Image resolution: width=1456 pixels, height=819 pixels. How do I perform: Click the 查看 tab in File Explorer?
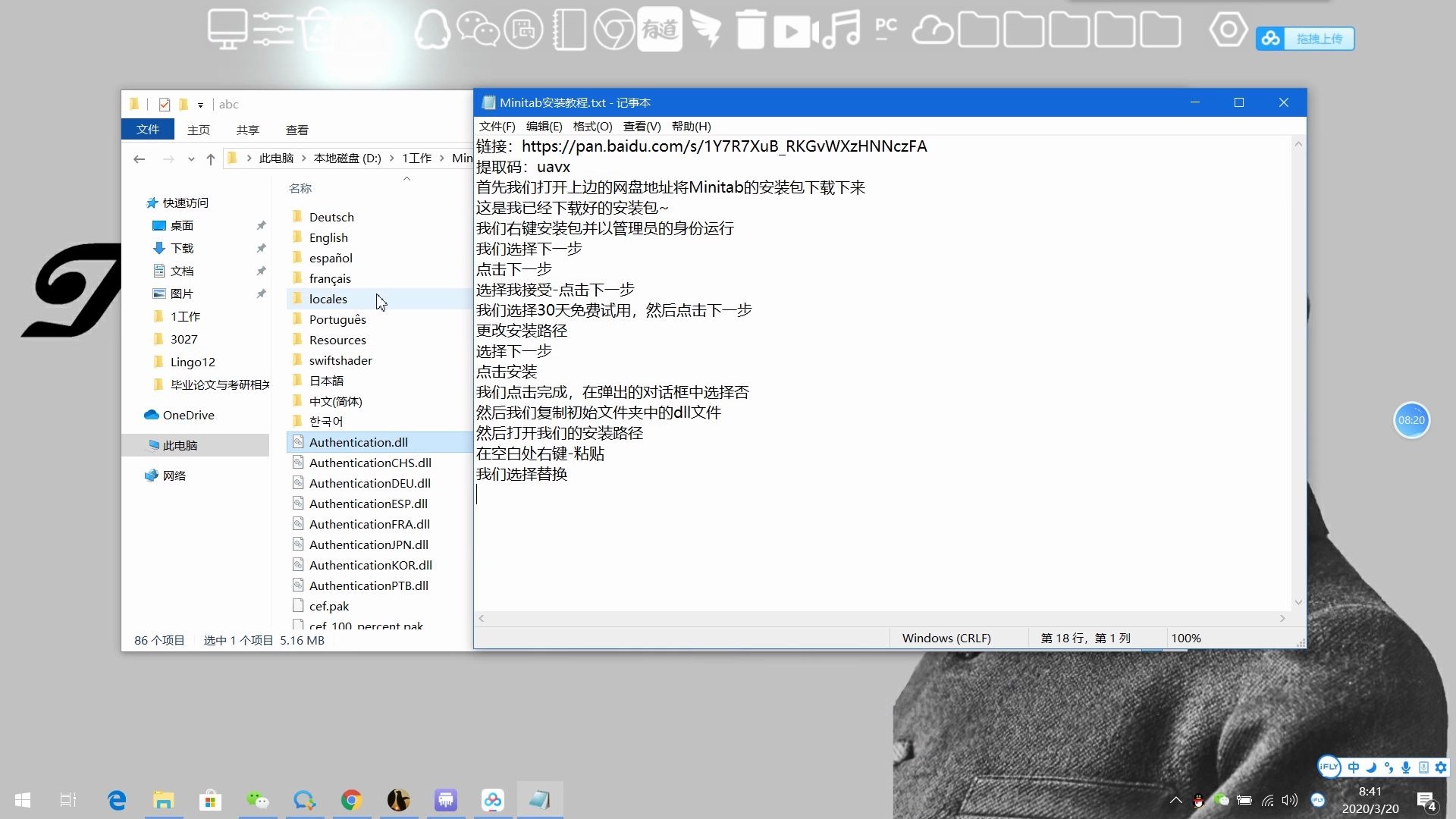pyautogui.click(x=296, y=130)
